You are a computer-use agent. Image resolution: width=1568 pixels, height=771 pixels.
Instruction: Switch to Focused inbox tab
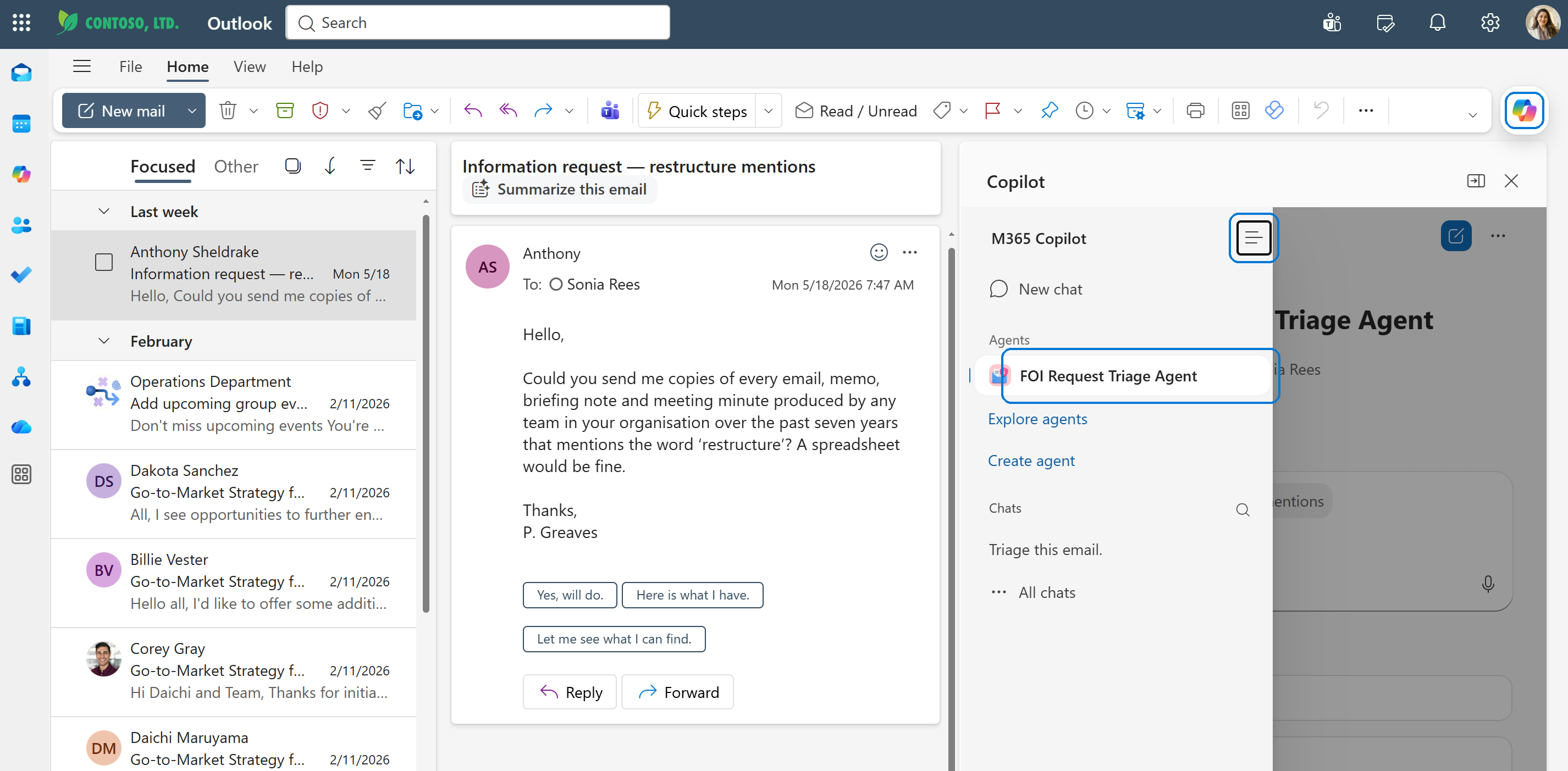point(163,166)
